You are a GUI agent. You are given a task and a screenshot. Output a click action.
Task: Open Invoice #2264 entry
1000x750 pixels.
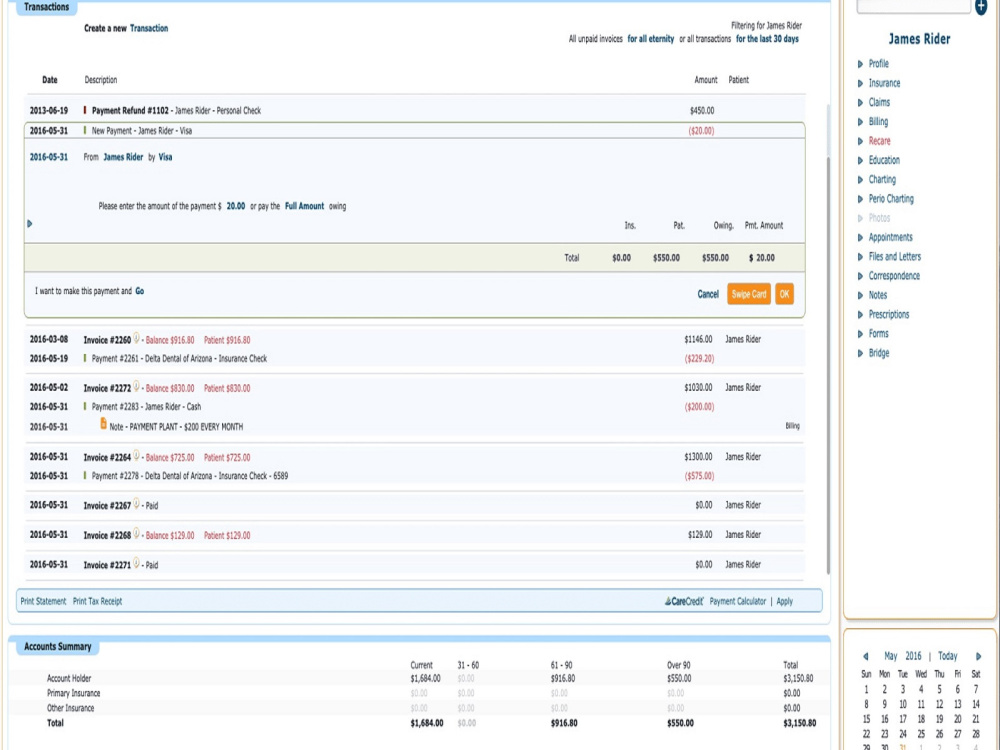(x=107, y=457)
